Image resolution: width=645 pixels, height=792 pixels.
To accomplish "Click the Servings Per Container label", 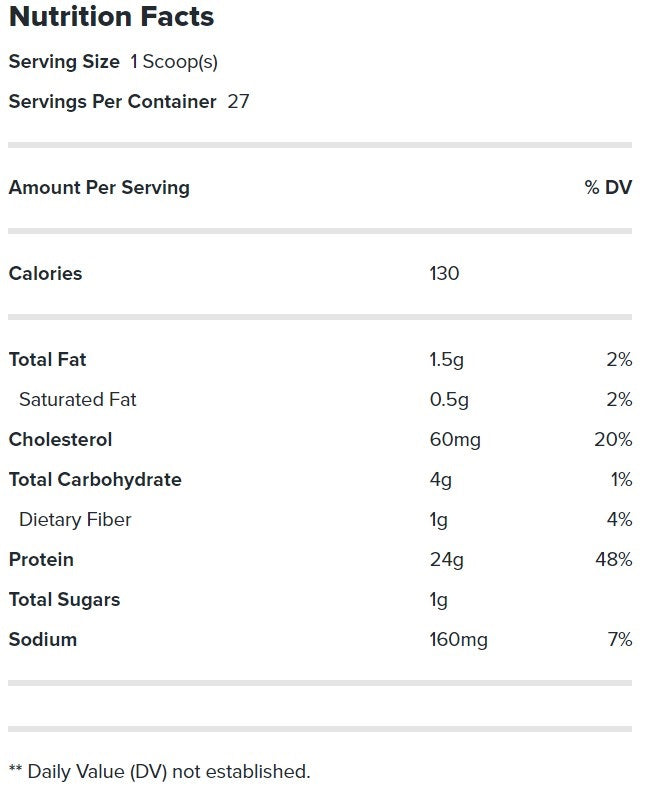I will [x=112, y=102].
